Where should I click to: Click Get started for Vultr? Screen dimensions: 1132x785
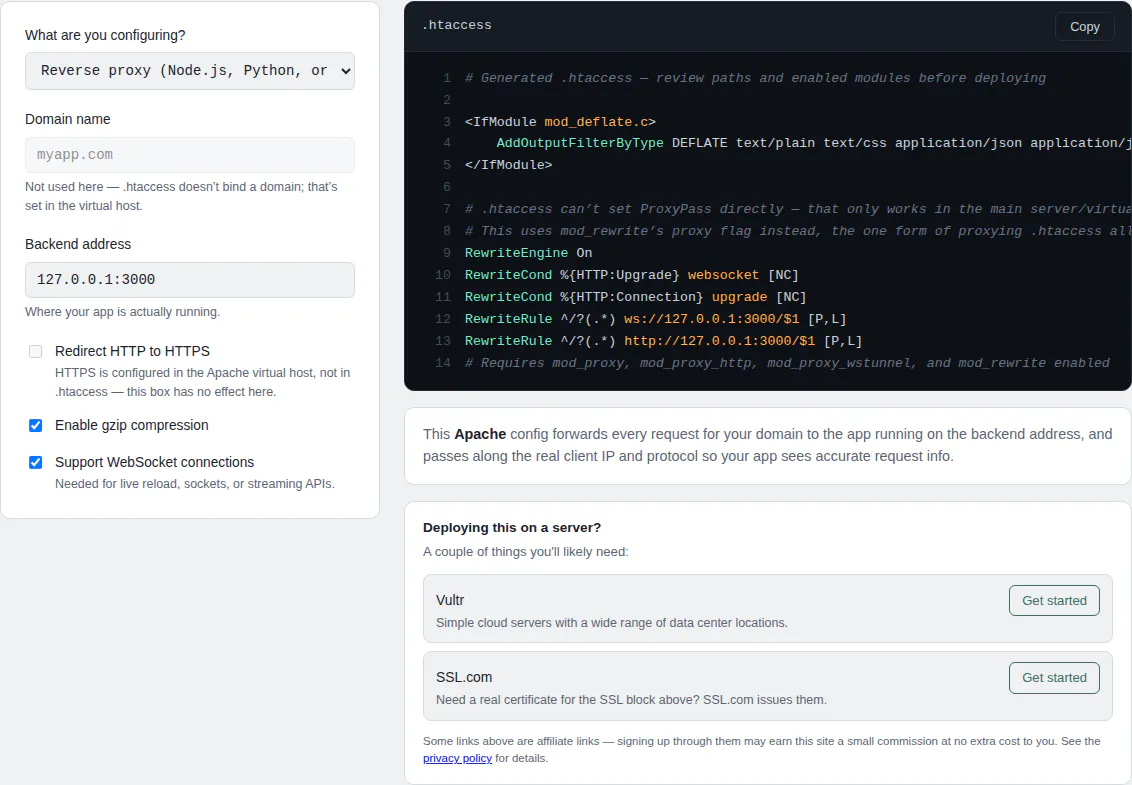pyautogui.click(x=1054, y=601)
